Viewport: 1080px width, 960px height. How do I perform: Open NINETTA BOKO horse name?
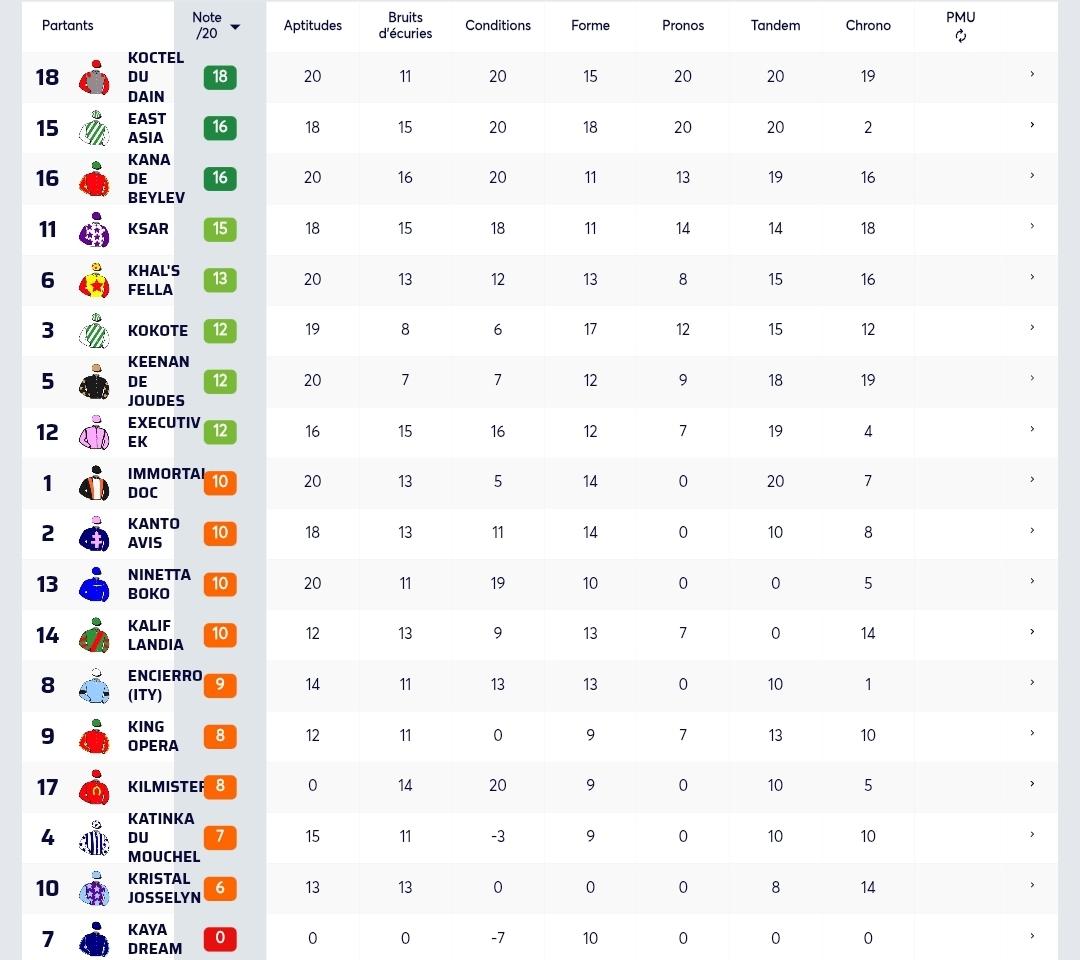pyautogui.click(x=159, y=584)
